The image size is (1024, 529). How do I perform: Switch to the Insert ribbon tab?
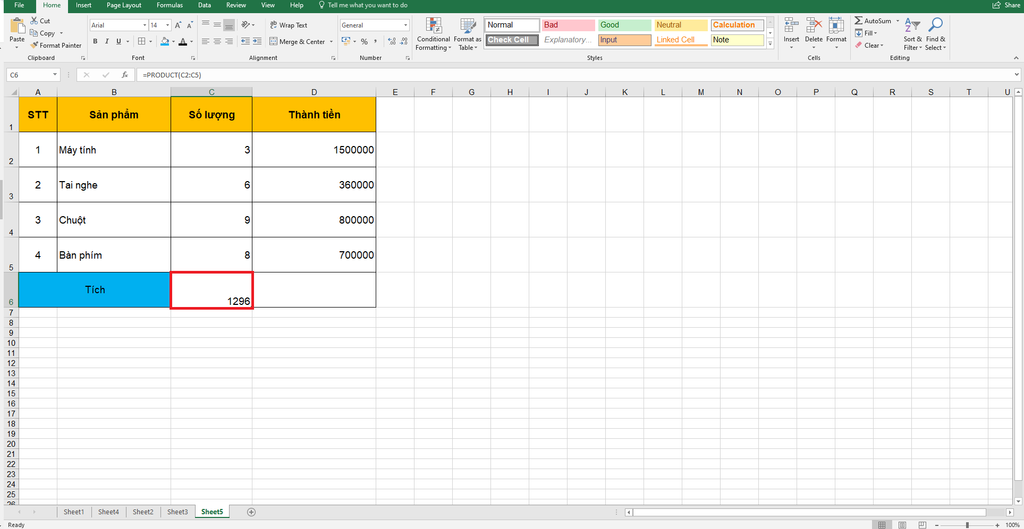coord(83,5)
